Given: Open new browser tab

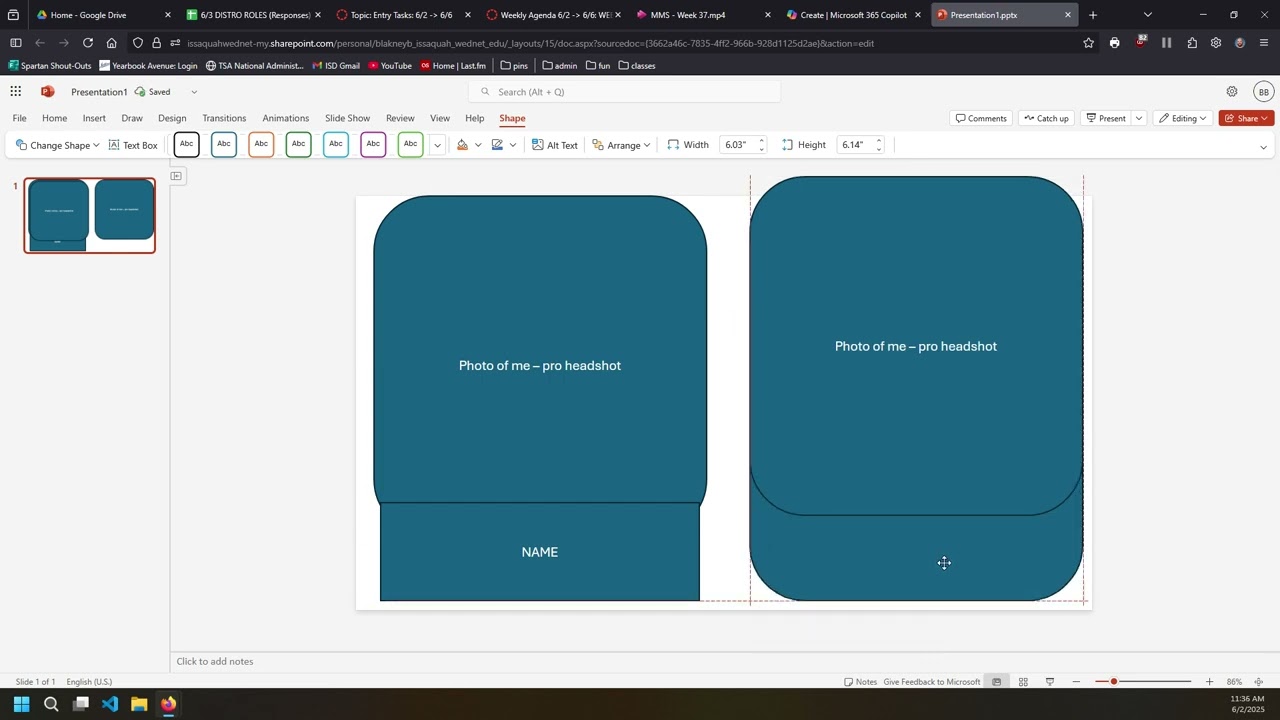Looking at the screenshot, I should click(1093, 15).
